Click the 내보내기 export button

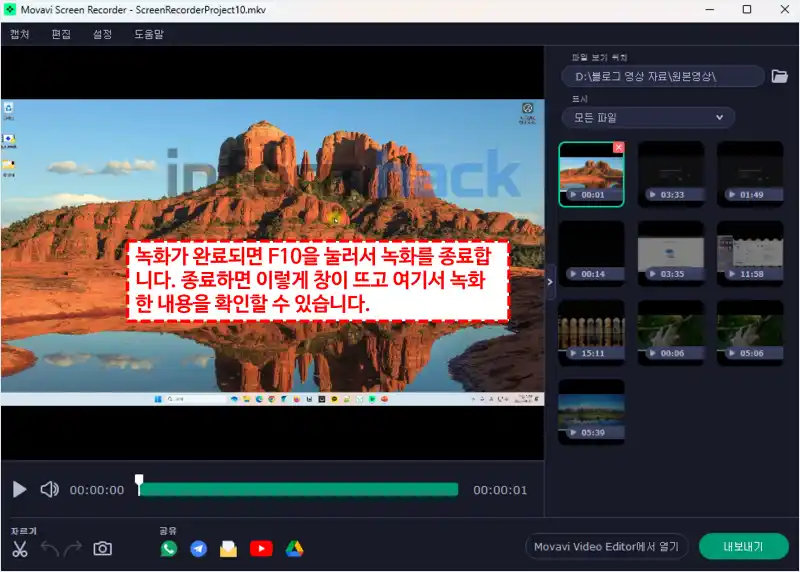(x=743, y=546)
